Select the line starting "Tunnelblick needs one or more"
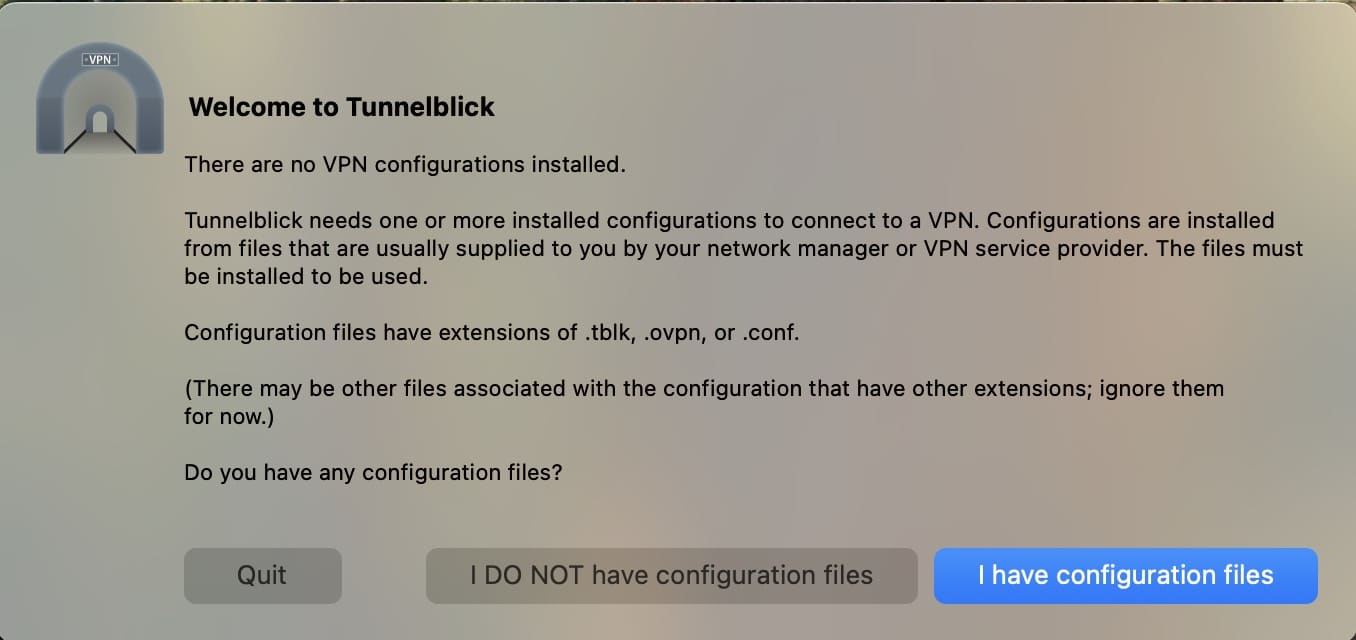 click(729, 220)
